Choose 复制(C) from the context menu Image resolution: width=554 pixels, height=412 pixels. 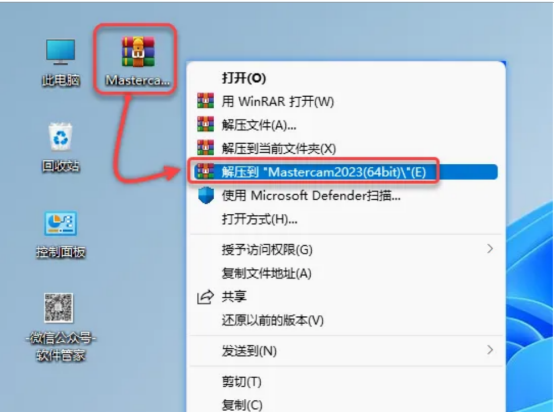346,405
